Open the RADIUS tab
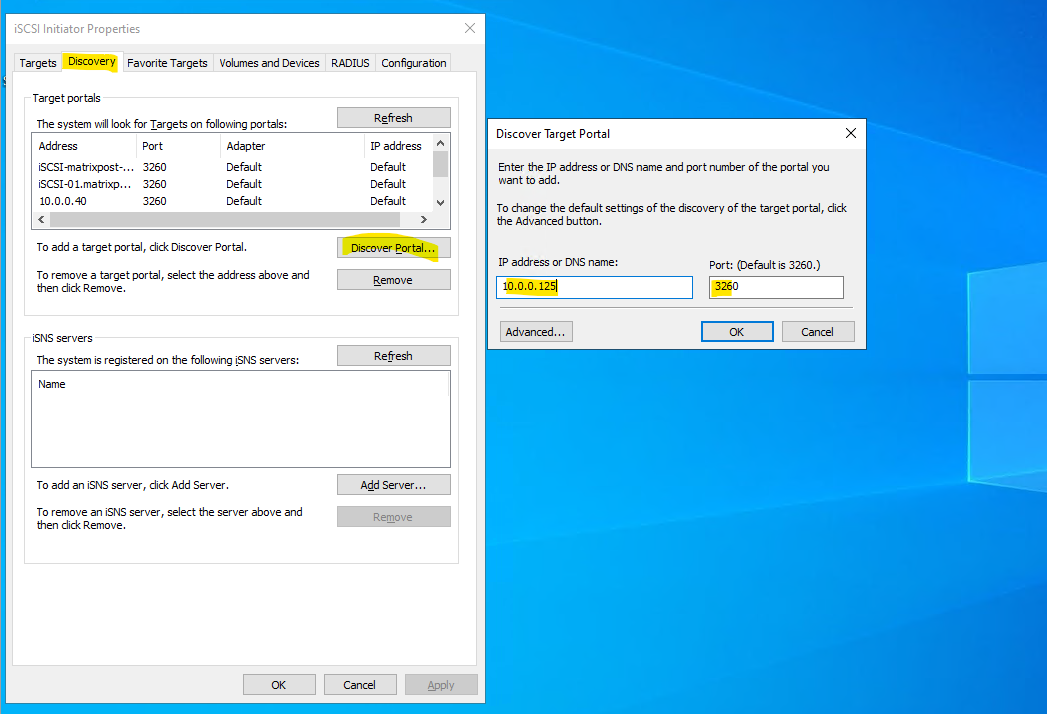Screen dimensions: 1047x714 point(350,63)
